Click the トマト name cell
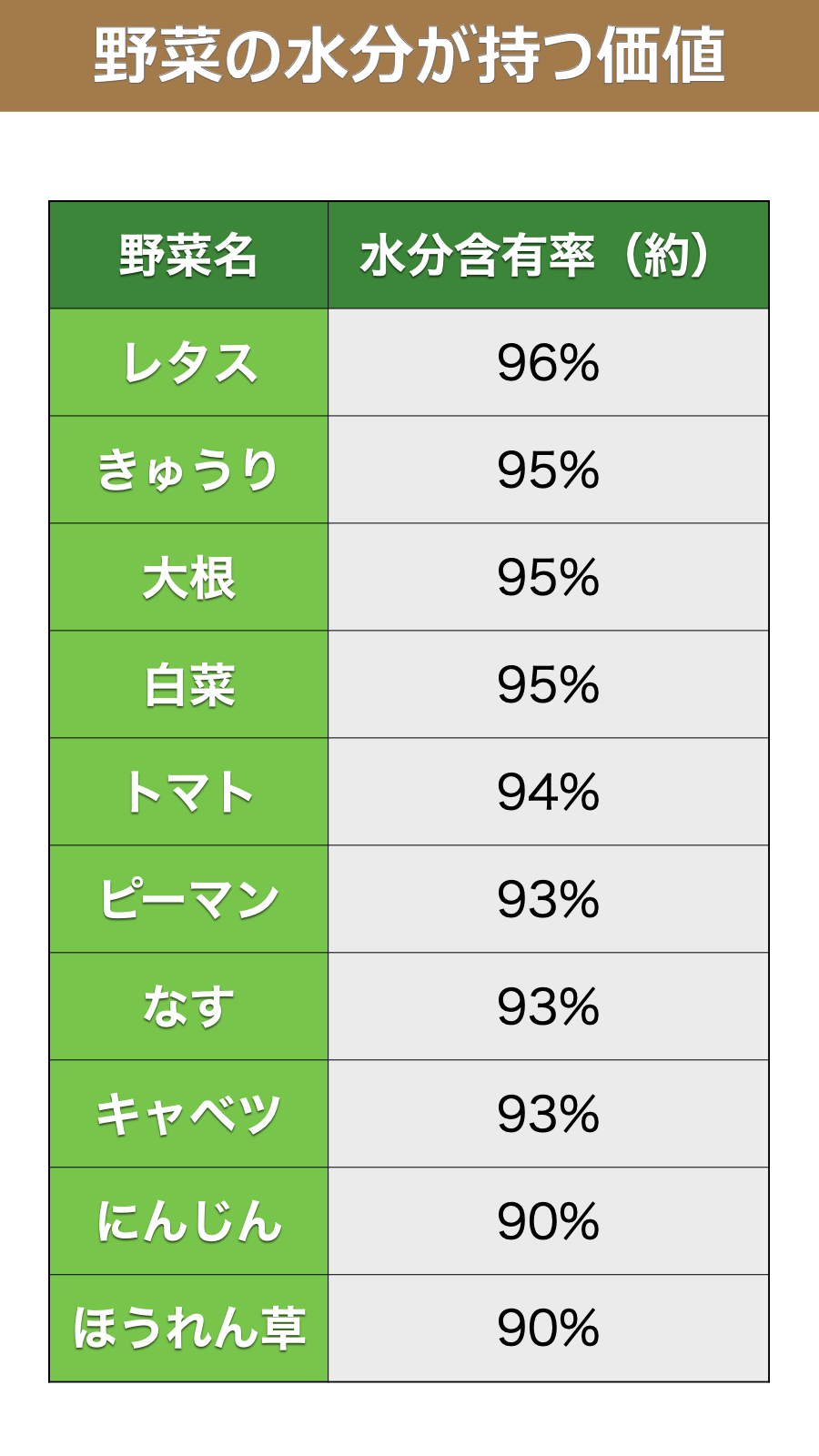 (x=188, y=793)
